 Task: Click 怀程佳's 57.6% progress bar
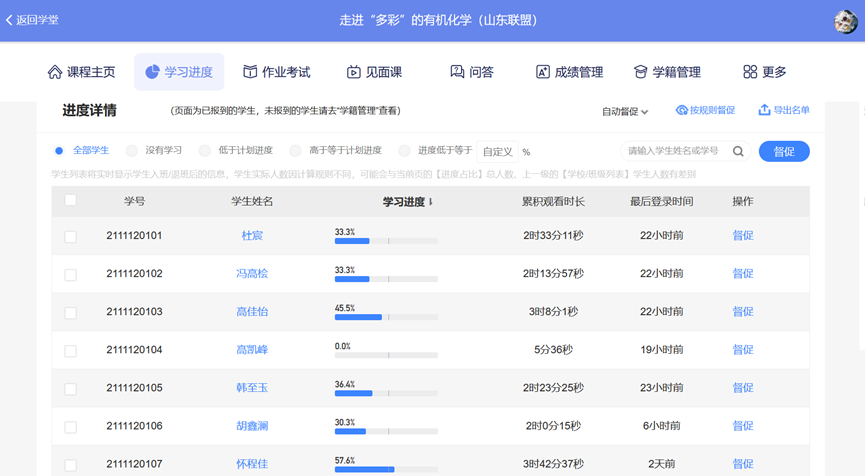click(386, 469)
